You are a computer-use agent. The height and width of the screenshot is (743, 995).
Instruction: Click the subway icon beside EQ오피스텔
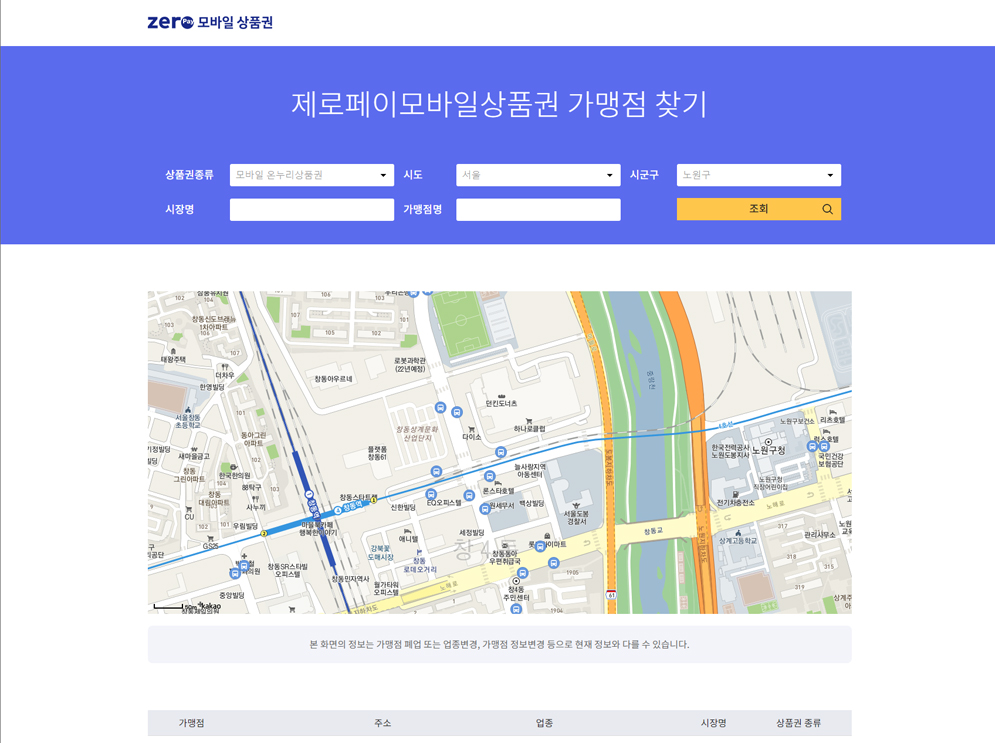[x=431, y=495]
